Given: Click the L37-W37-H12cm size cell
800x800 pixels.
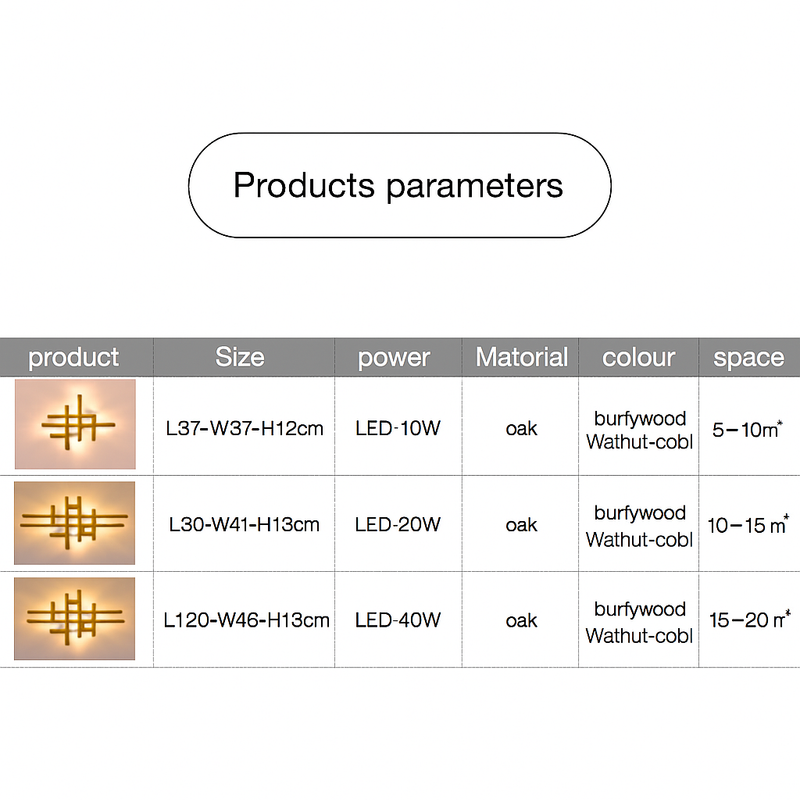Looking at the screenshot, I should [244, 429].
